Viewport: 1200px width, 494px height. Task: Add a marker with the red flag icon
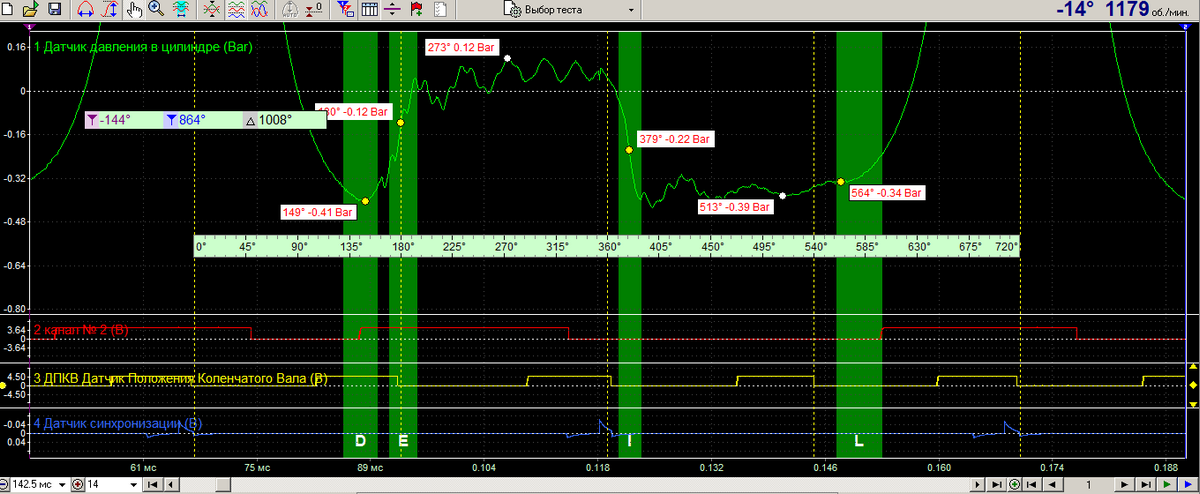[415, 10]
